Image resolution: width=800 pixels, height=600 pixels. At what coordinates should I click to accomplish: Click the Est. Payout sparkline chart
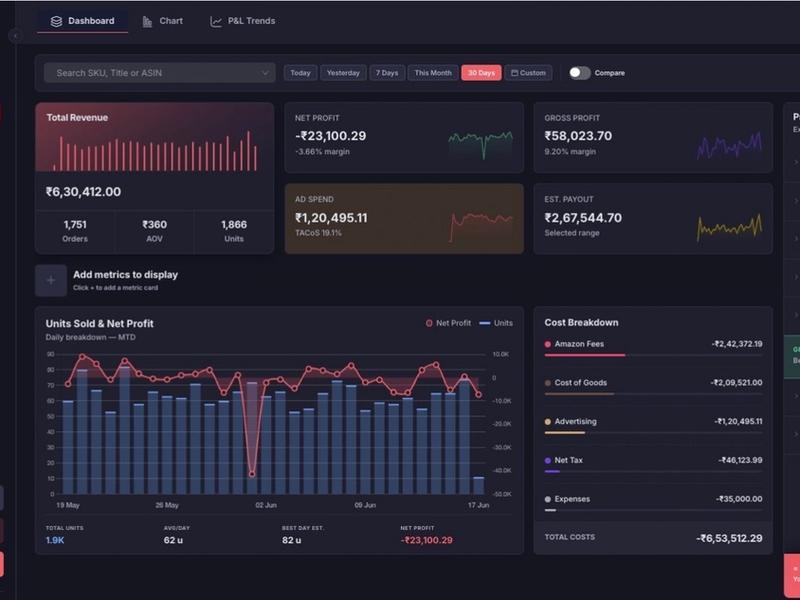[x=730, y=227]
